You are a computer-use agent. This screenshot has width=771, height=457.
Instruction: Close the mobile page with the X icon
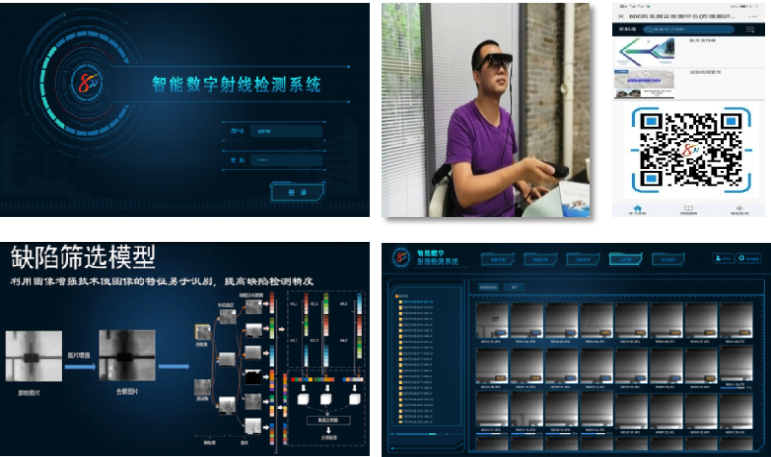[x=621, y=16]
